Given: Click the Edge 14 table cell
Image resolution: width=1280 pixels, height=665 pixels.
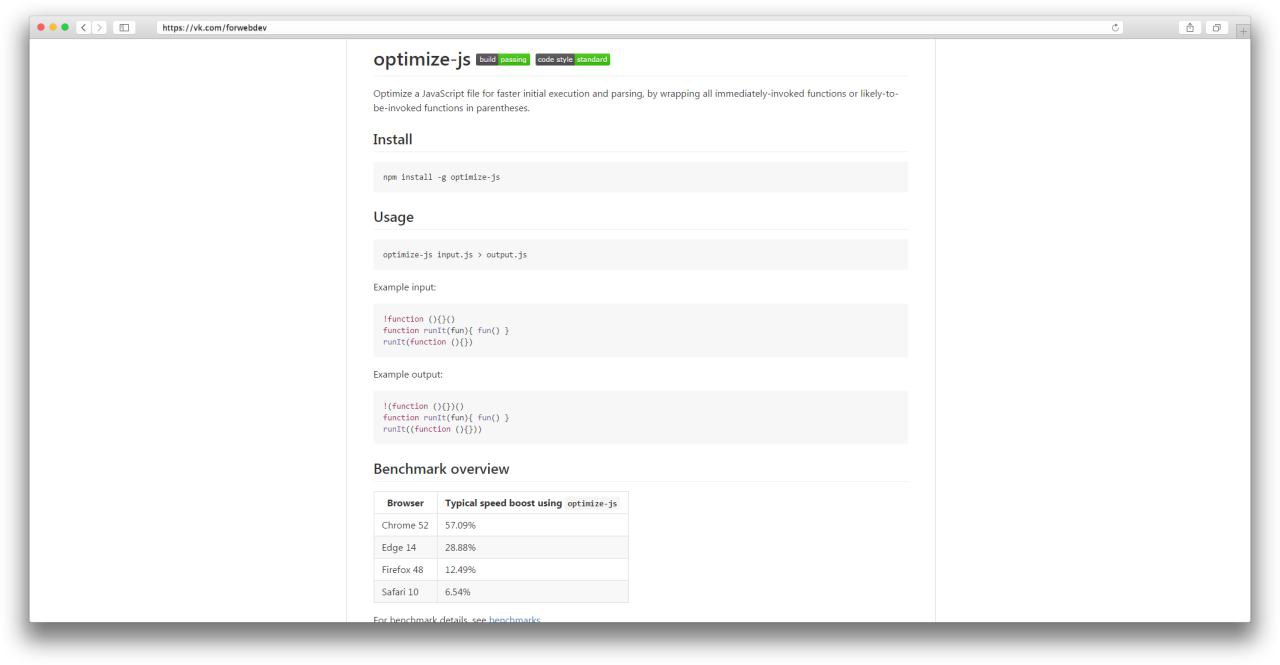Looking at the screenshot, I should click(x=405, y=547).
